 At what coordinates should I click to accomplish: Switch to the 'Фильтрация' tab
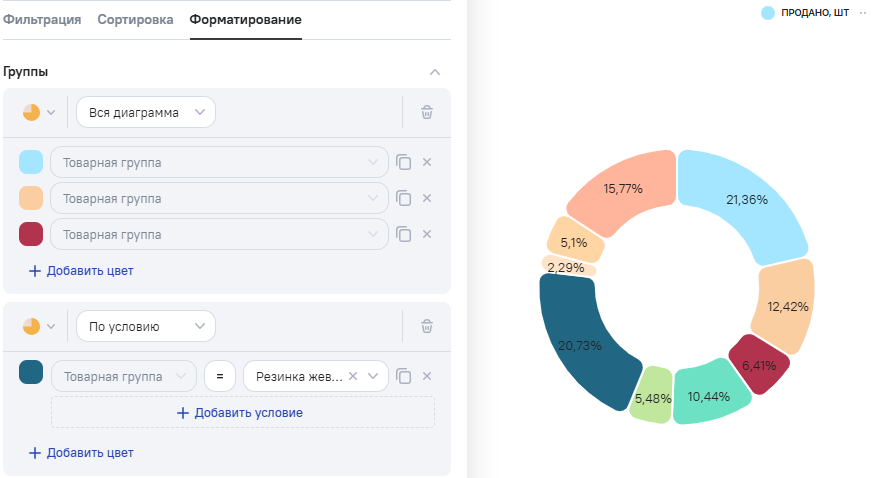(42, 20)
